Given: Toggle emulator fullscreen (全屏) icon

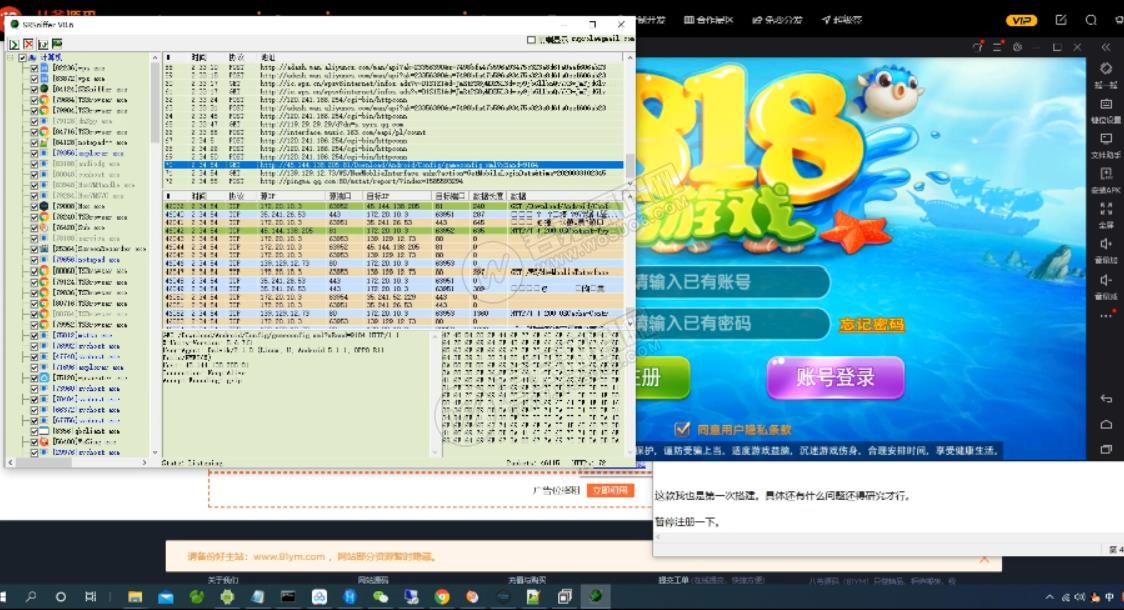Looking at the screenshot, I should (x=1106, y=209).
